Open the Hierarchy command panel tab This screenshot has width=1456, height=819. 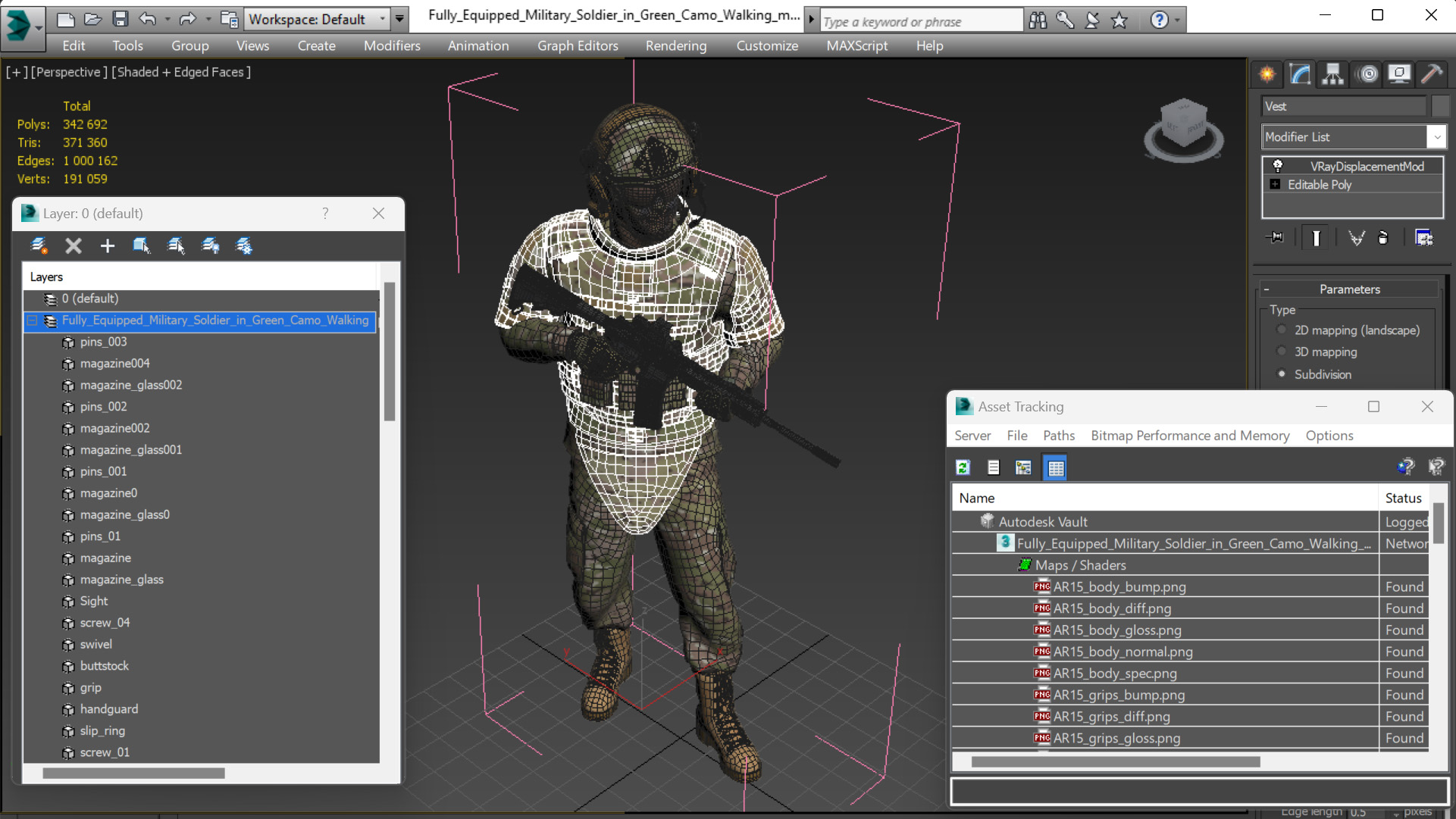pos(1333,74)
